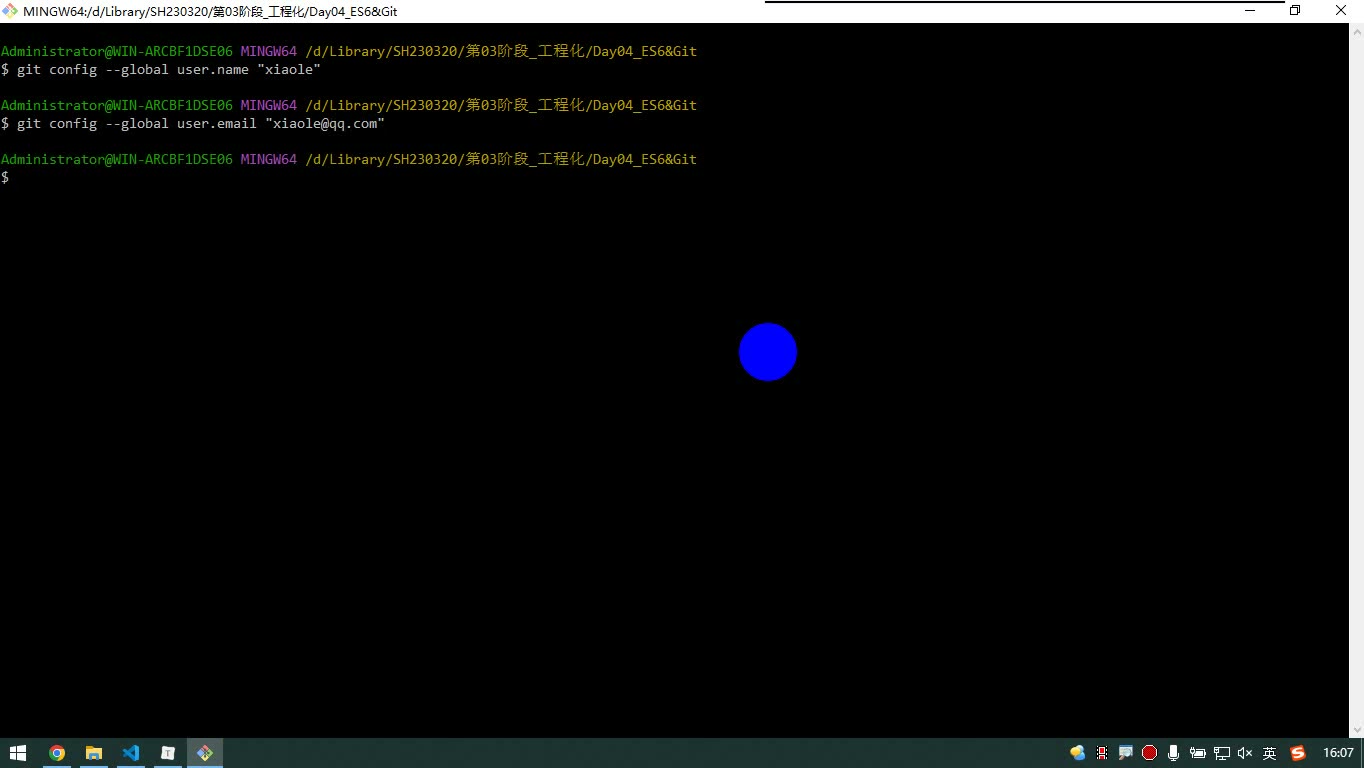Check battery power status in the tray
This screenshot has width=1364, height=768.
click(1197, 753)
